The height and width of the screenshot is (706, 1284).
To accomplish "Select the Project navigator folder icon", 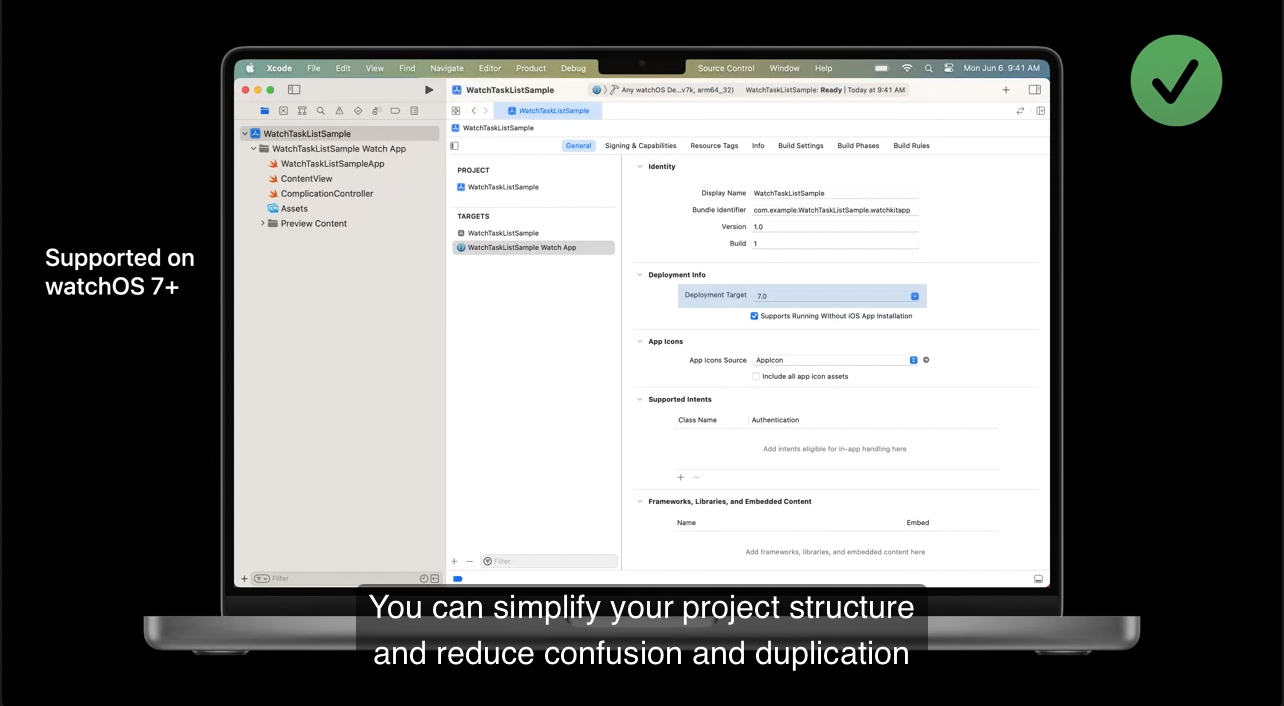I will [x=265, y=111].
